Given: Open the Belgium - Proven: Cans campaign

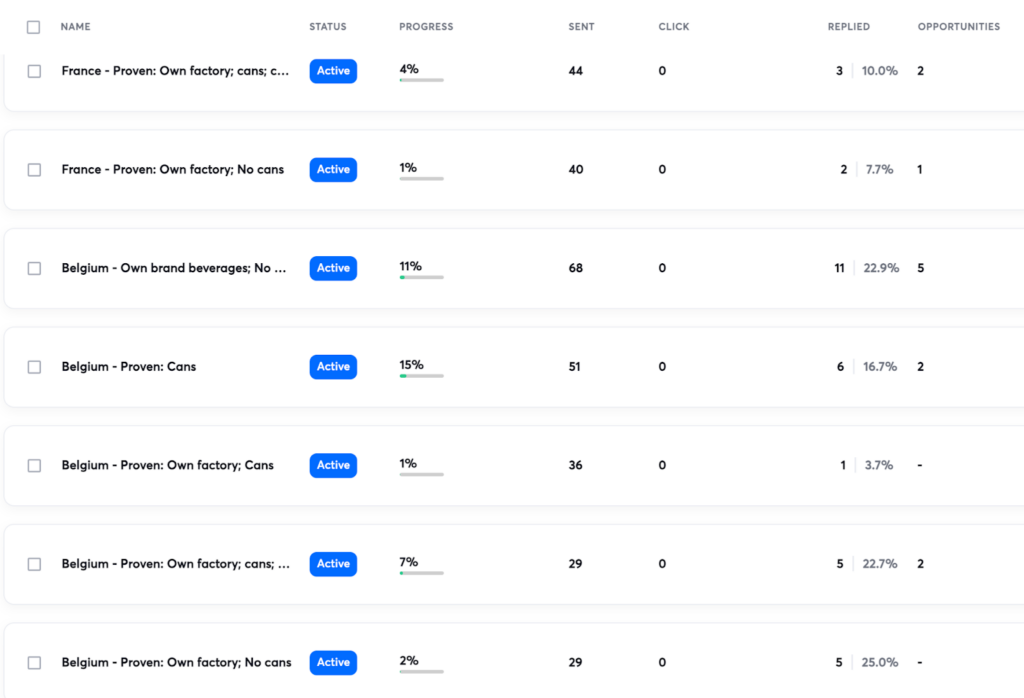Looking at the screenshot, I should [129, 367].
